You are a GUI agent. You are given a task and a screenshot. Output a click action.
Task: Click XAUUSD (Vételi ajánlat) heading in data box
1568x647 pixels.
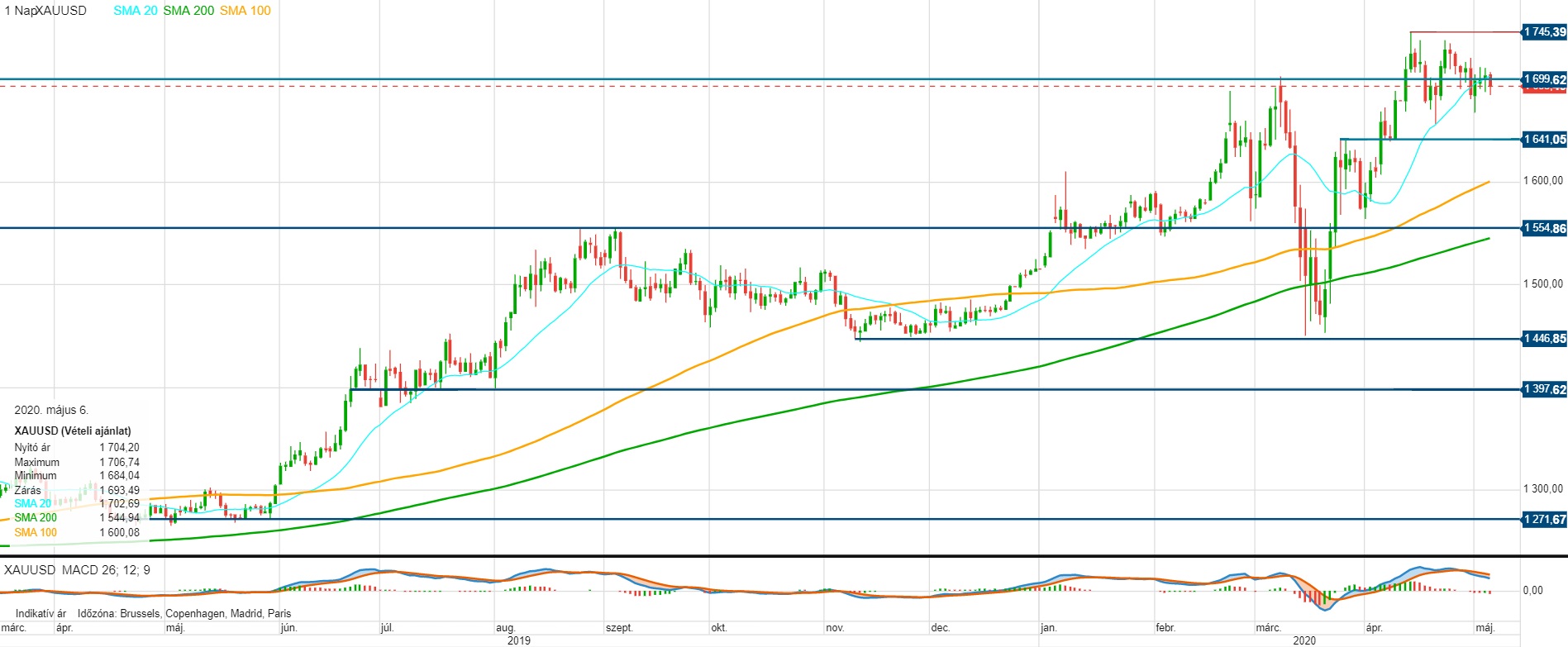tap(73, 431)
